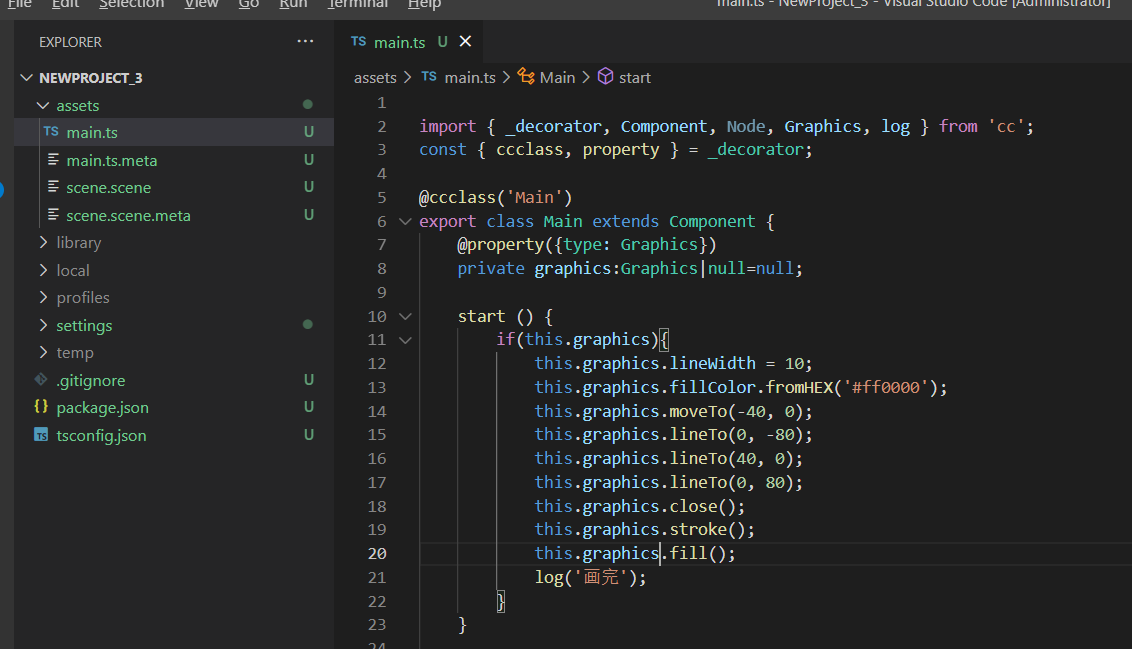Click the tsconfig.json file icon
This screenshot has width=1132, height=649.
click(x=41, y=436)
